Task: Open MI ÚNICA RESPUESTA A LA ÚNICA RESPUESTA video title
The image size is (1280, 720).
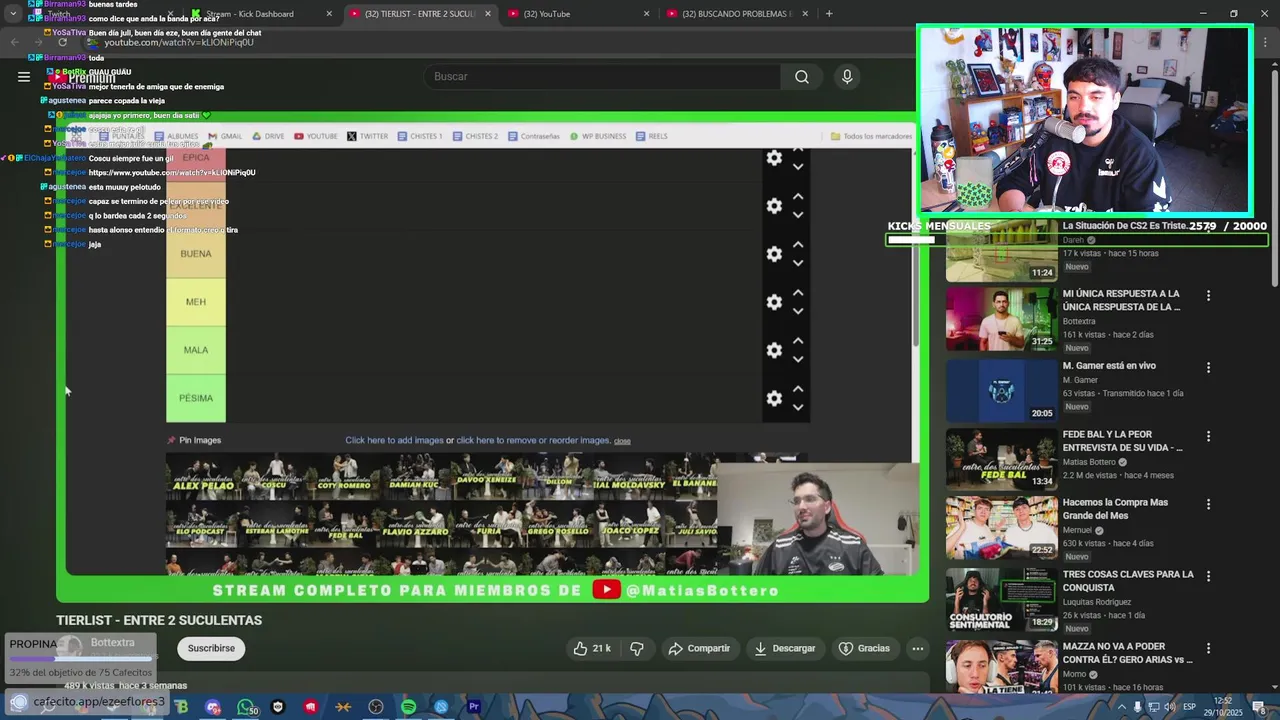Action: coord(1121,300)
